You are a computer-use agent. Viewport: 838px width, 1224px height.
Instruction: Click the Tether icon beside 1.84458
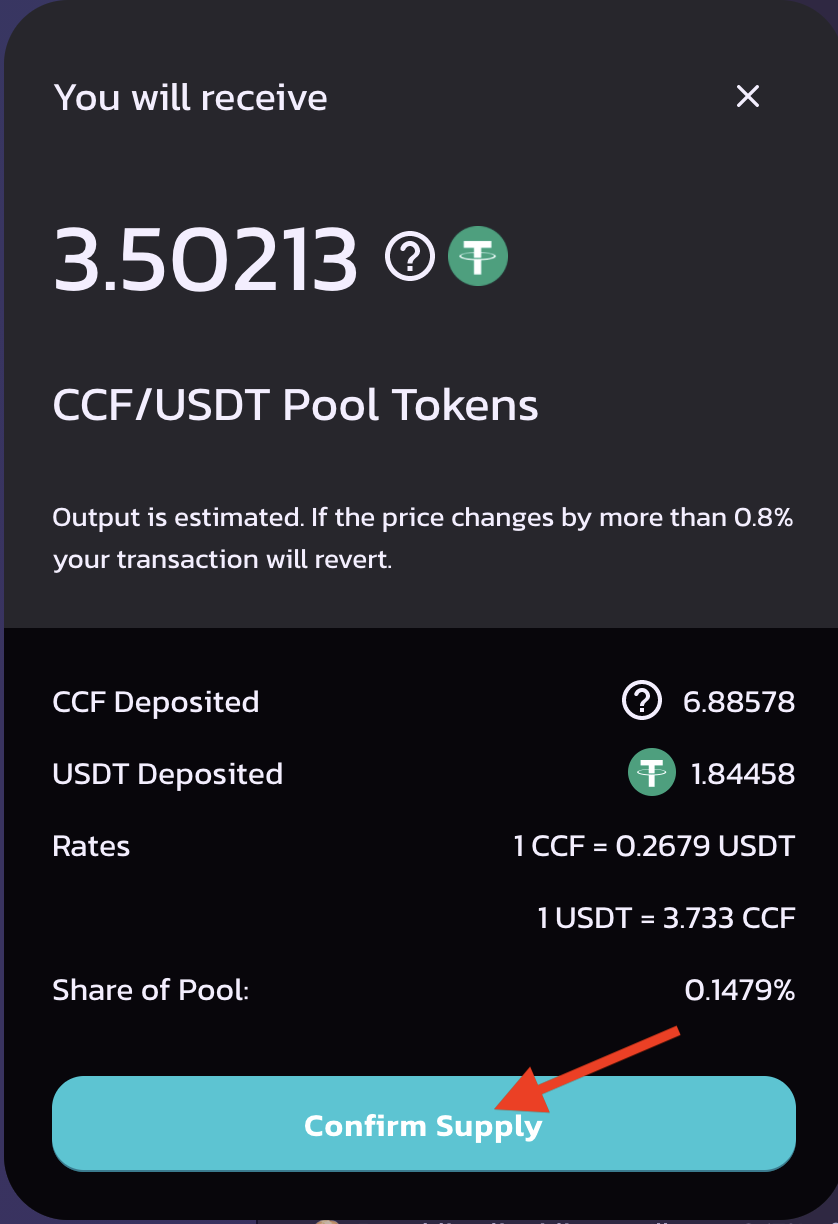[650, 773]
